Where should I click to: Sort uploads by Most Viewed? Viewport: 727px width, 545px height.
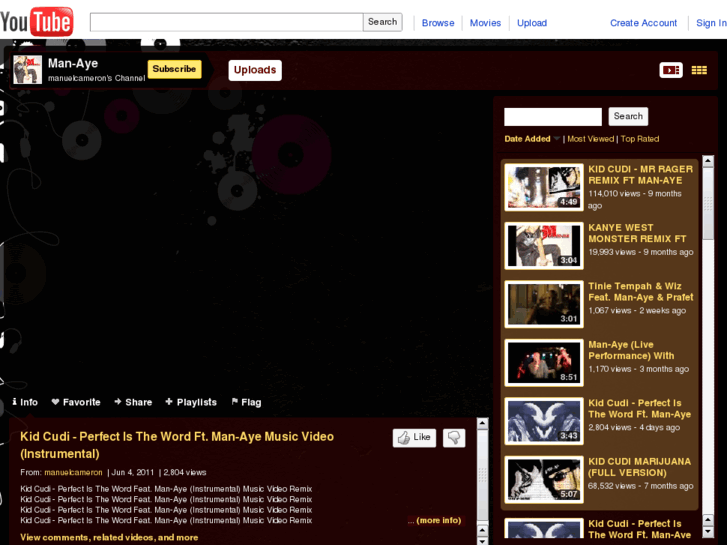click(x=591, y=139)
